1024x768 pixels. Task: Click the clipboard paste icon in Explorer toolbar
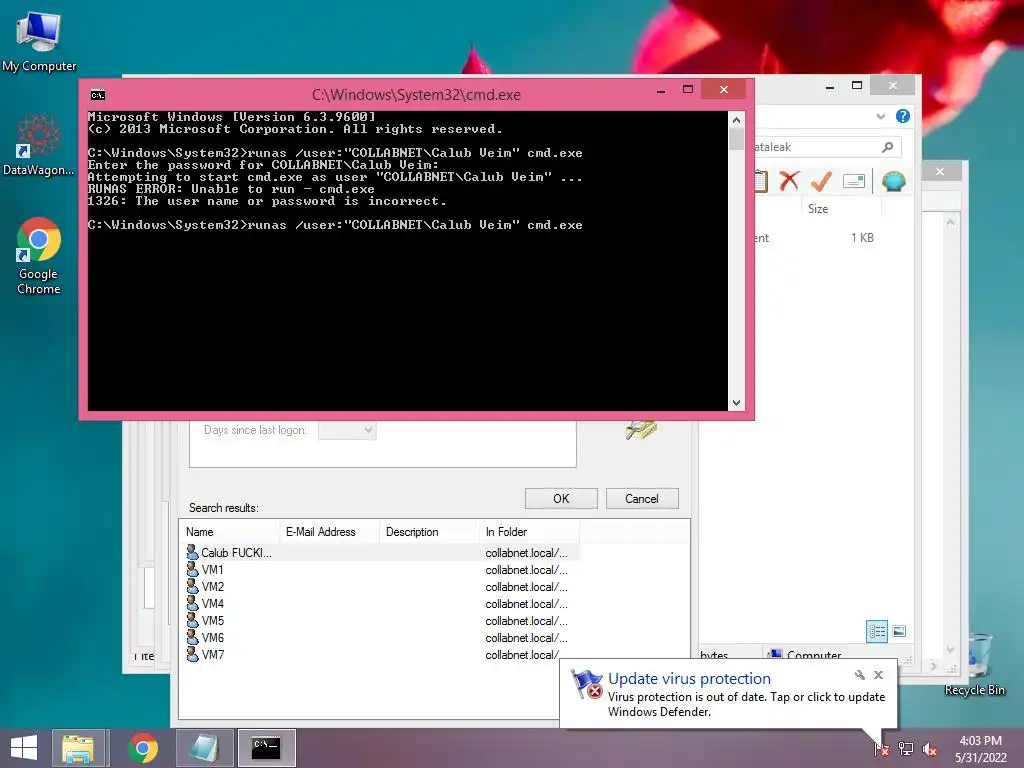pos(761,181)
